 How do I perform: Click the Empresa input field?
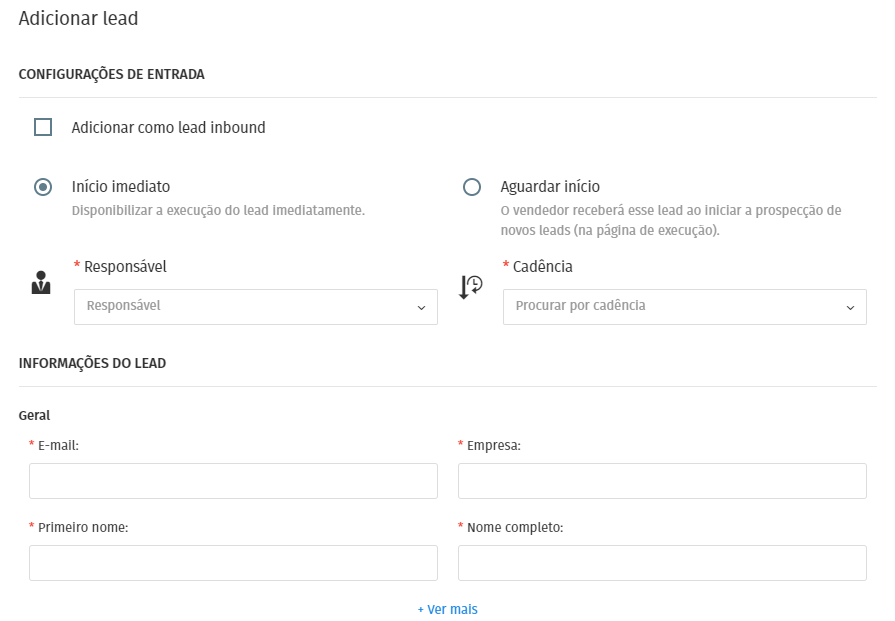[662, 481]
